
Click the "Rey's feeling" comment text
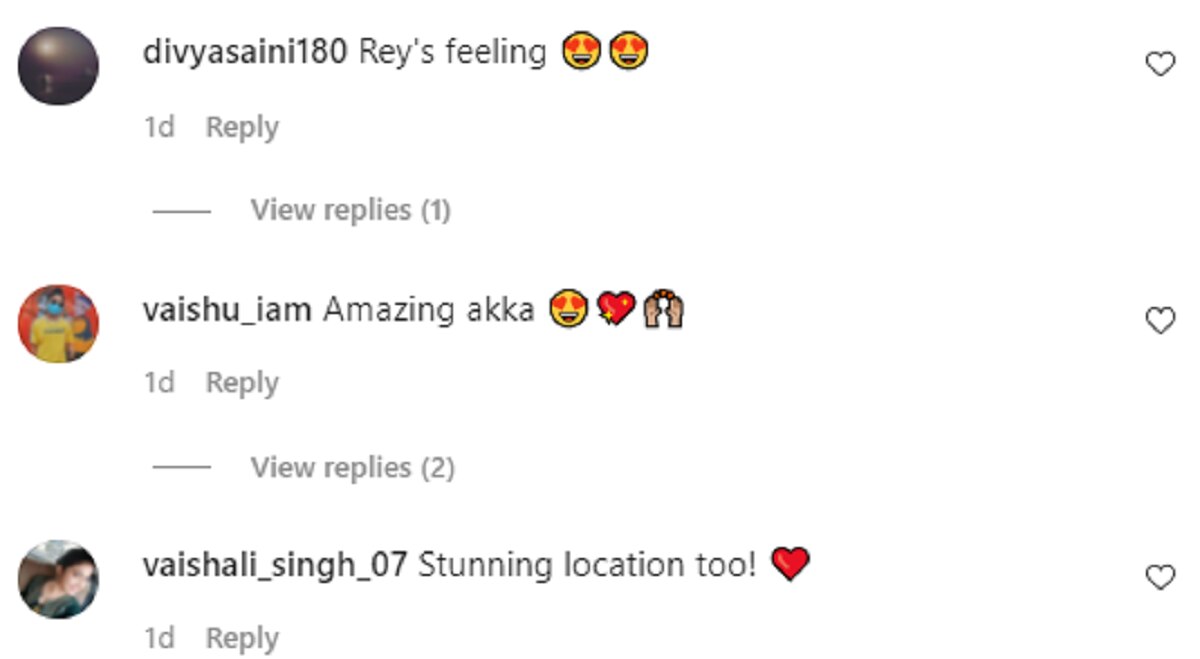[x=452, y=52]
